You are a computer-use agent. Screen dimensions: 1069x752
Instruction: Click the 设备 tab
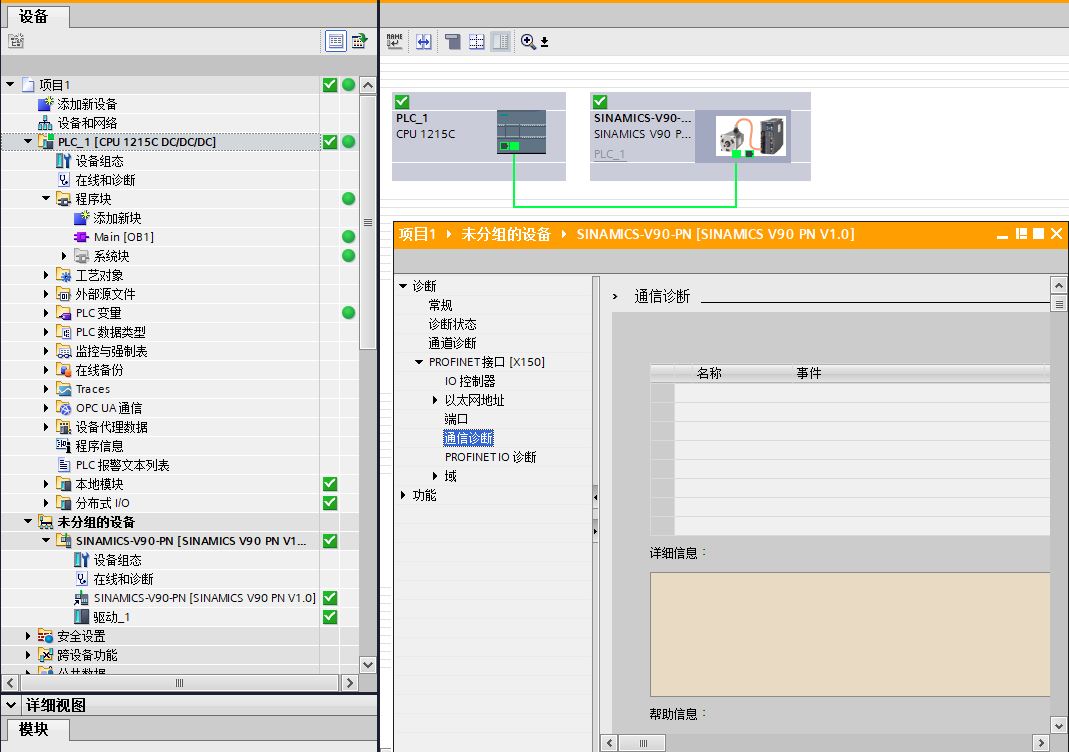pyautogui.click(x=34, y=16)
